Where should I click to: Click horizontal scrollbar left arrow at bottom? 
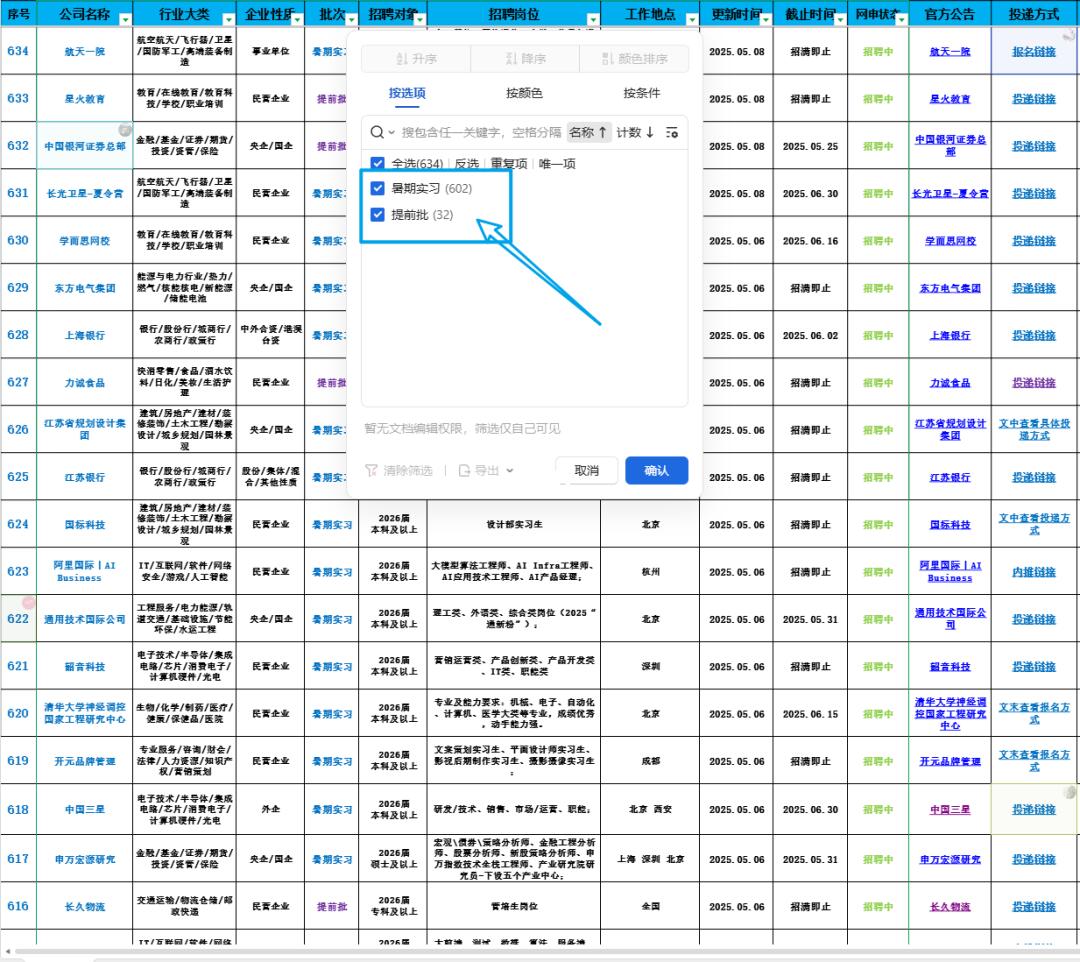(x=8, y=952)
